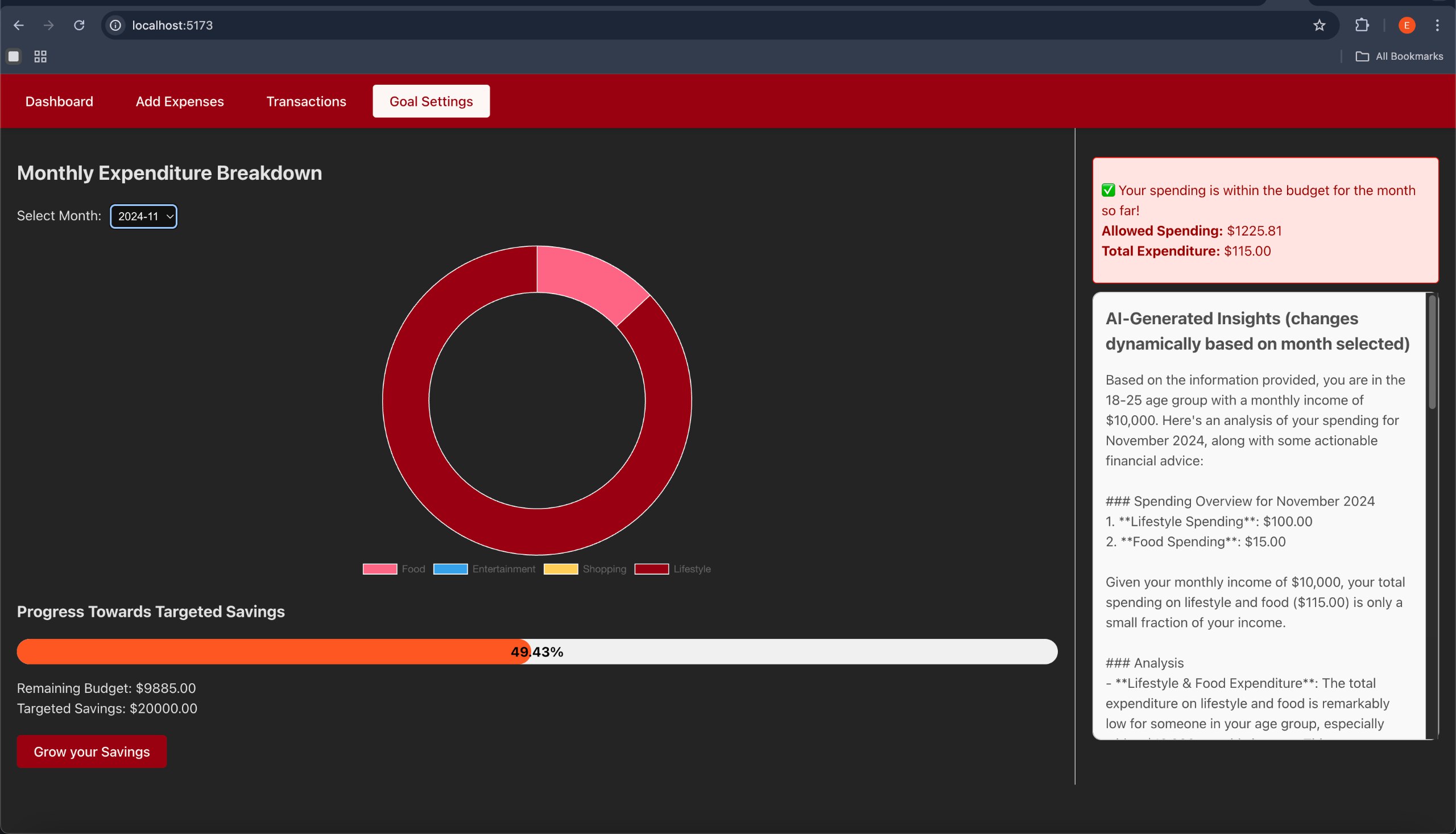Click the targeted savings progress bar
The image size is (1456, 834).
click(x=536, y=652)
